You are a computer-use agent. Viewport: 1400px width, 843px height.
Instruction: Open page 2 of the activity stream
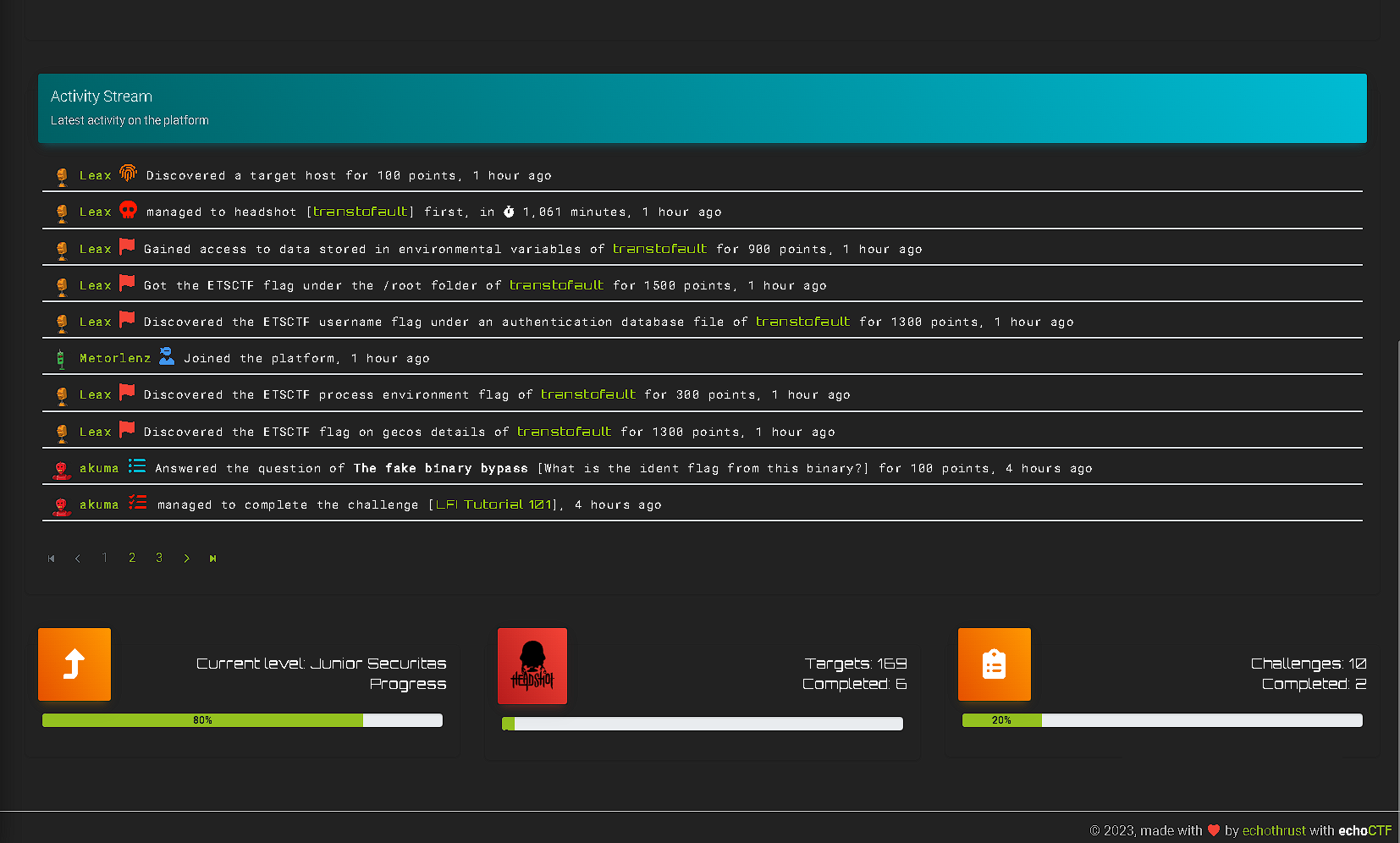point(132,558)
